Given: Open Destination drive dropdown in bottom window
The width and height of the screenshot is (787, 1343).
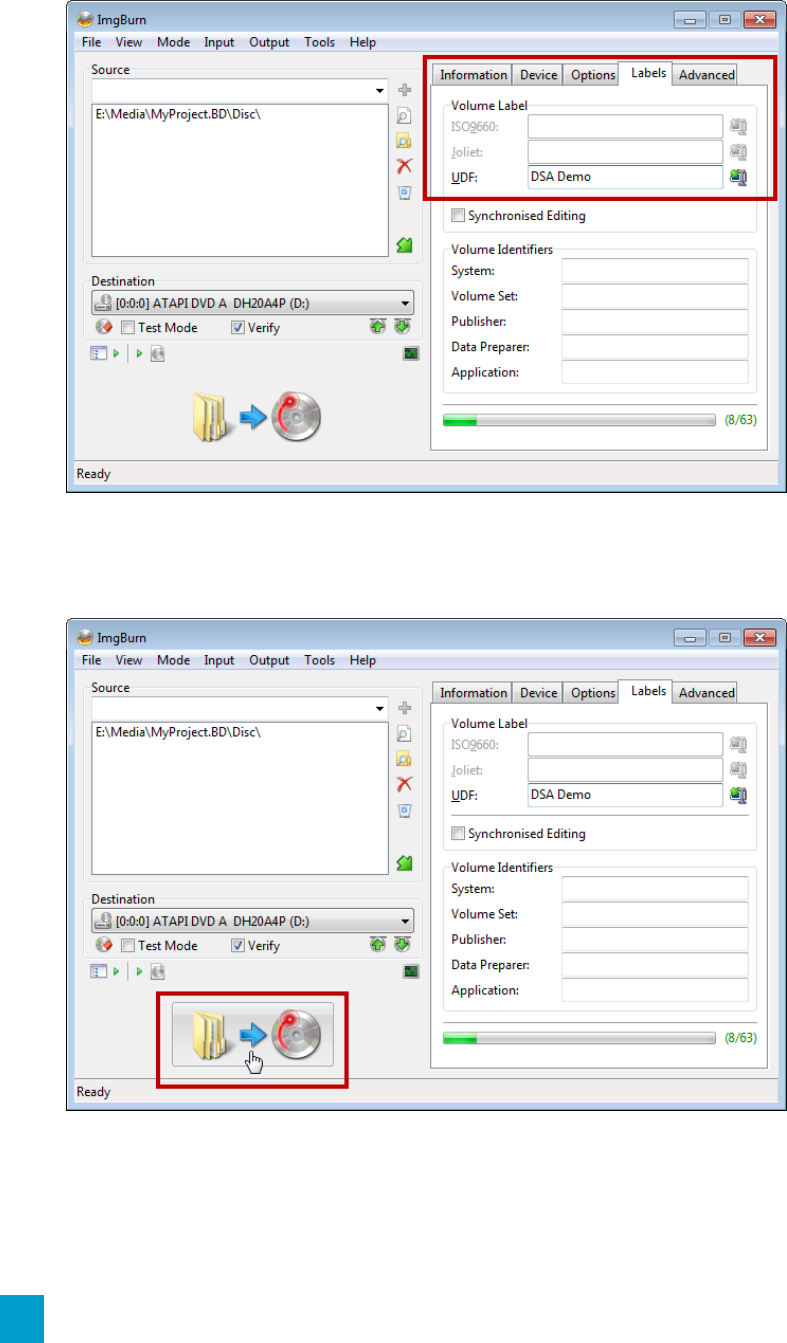Looking at the screenshot, I should (405, 921).
